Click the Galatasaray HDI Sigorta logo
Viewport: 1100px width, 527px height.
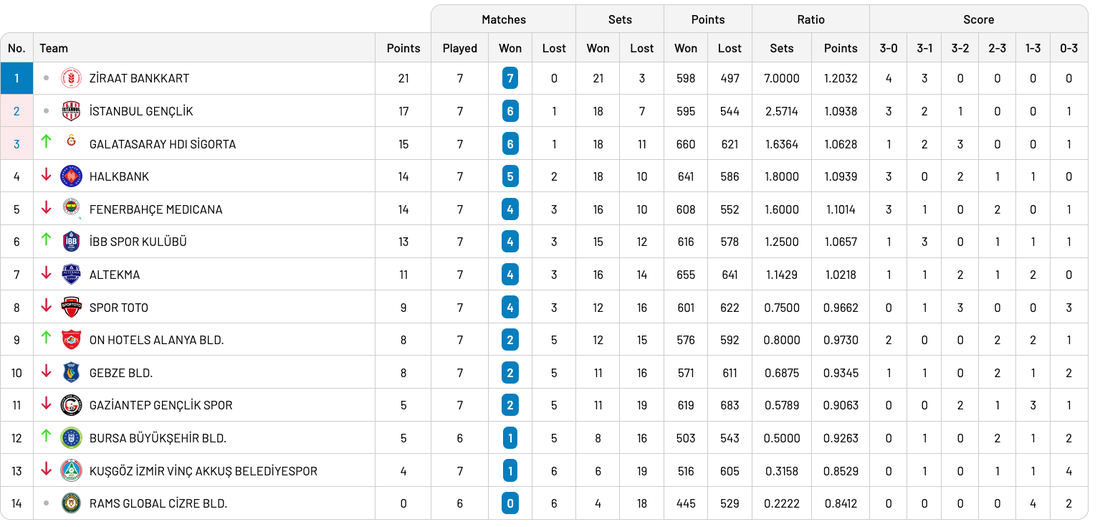click(x=71, y=144)
